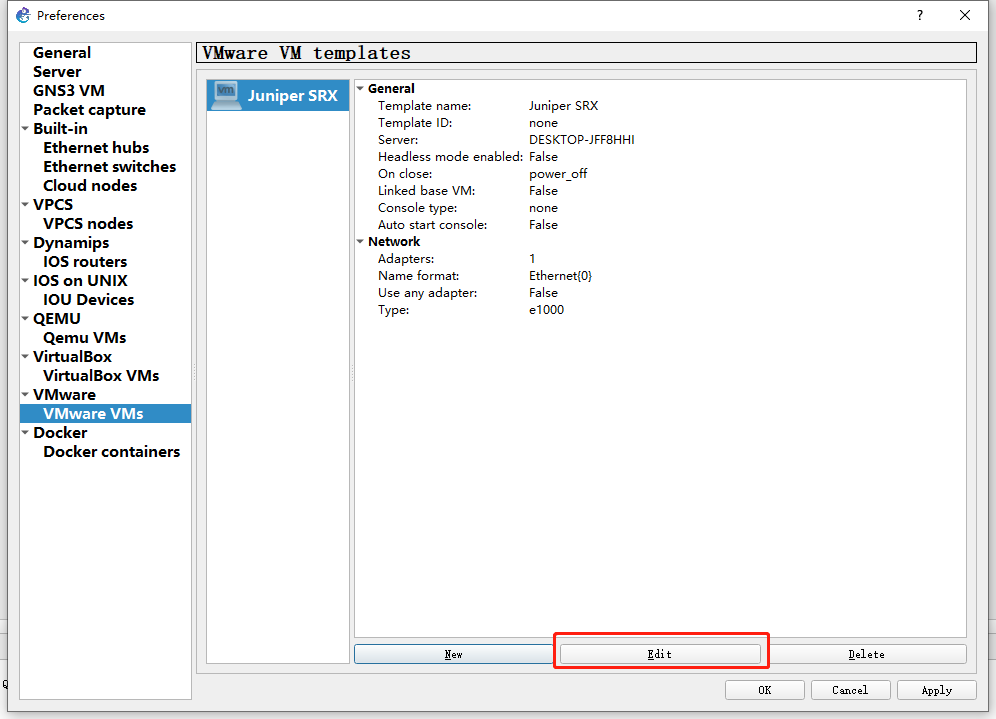Viewport: 996px width, 719px height.
Task: Click the GNS3 Preferences window icon
Action: (x=24, y=15)
